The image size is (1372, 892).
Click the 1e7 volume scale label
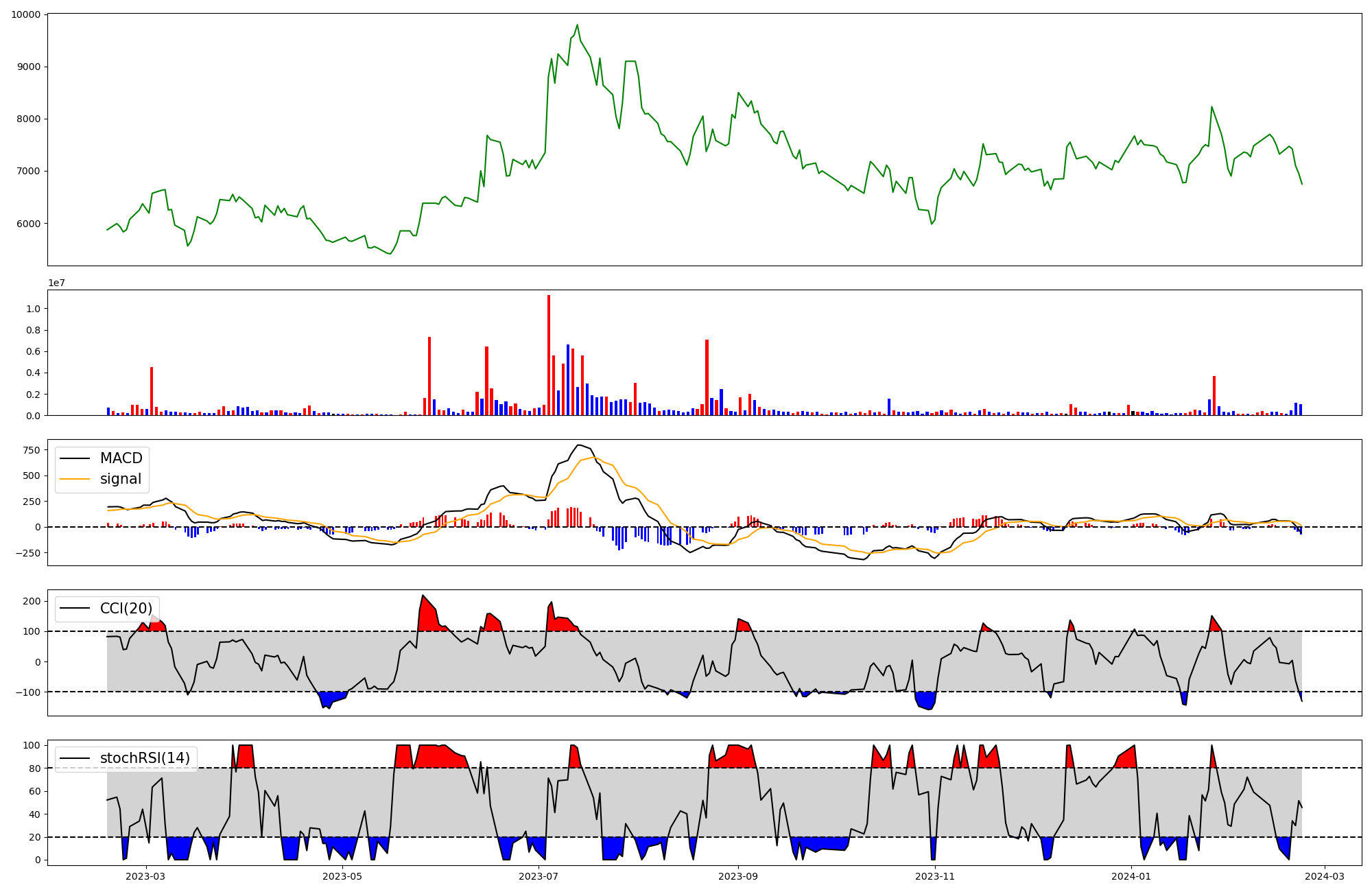(56, 283)
